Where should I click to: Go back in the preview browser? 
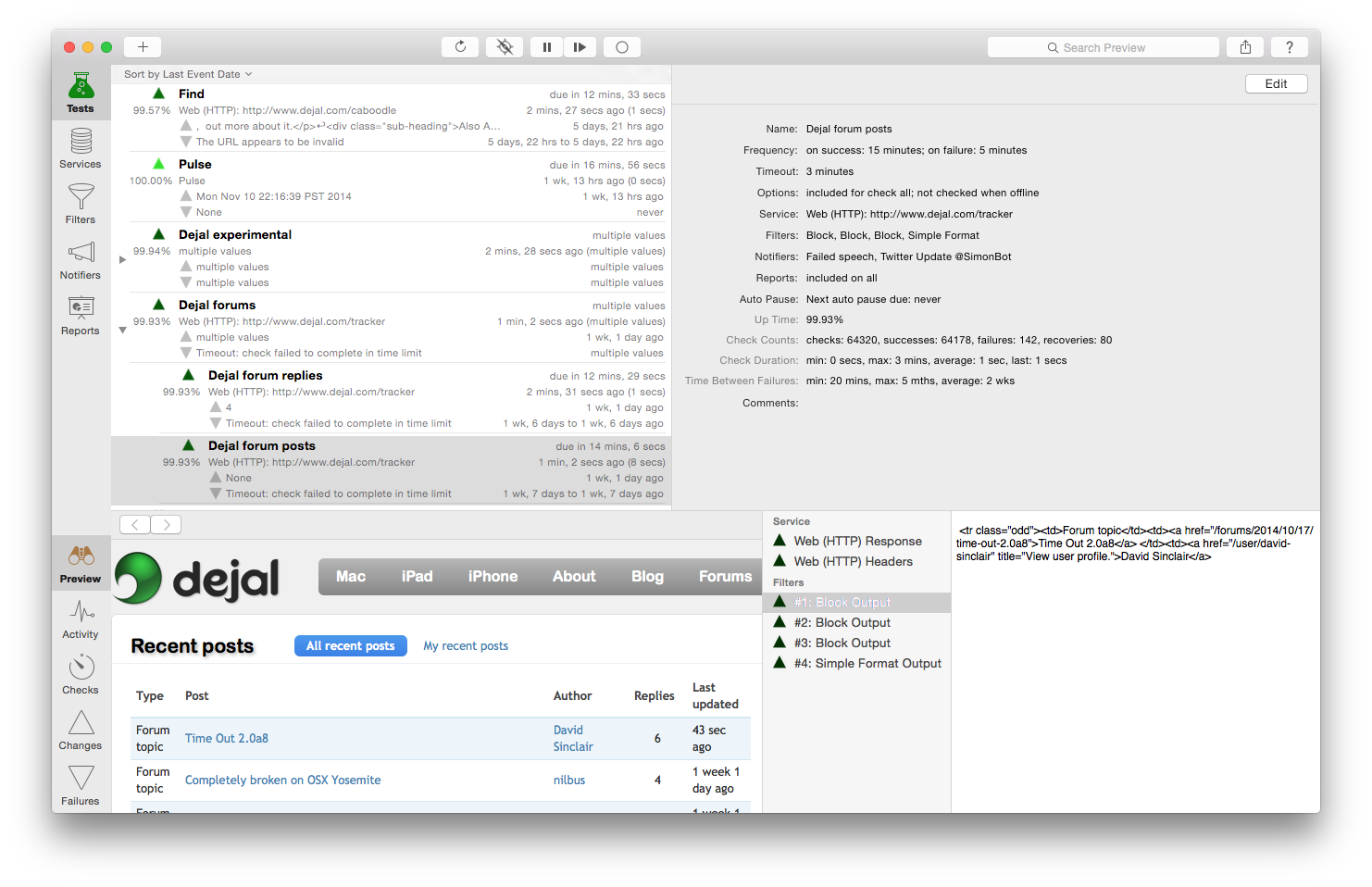tap(135, 525)
